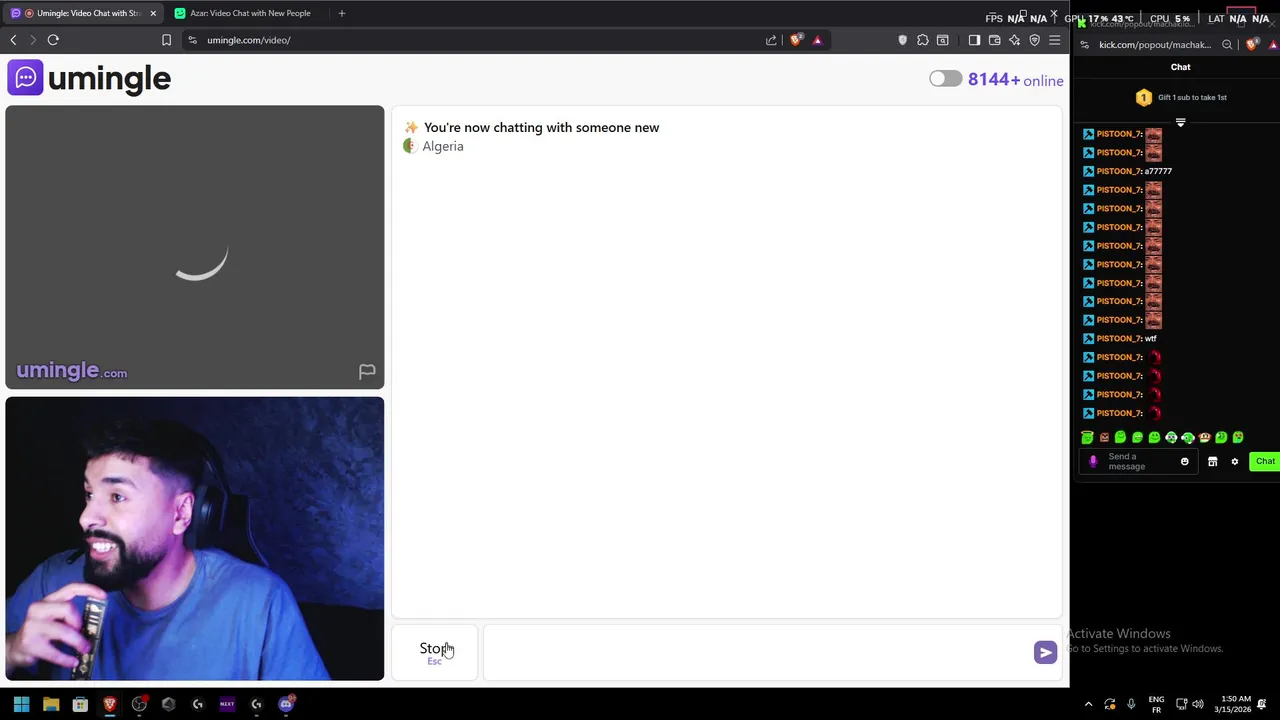Viewport: 1280px width, 720px height.
Task: Open the browser extensions puzzle icon
Action: pos(922,40)
